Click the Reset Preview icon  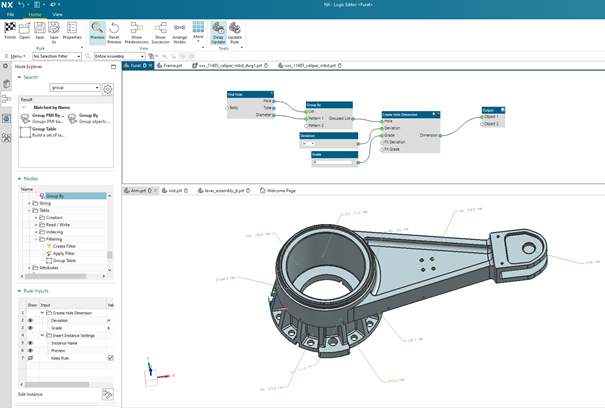tap(113, 29)
